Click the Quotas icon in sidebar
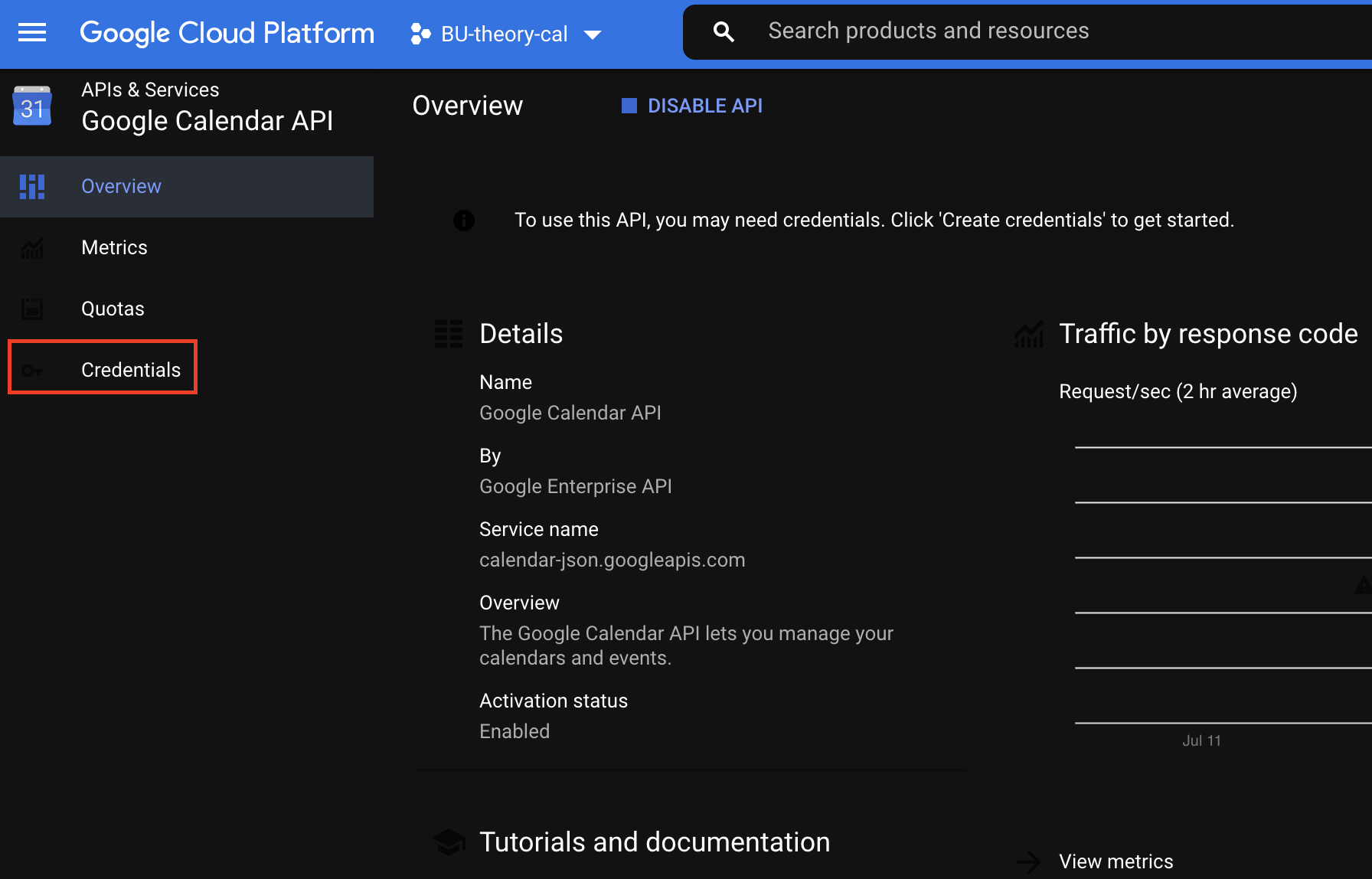Viewport: 1372px width, 879px height. click(32, 309)
